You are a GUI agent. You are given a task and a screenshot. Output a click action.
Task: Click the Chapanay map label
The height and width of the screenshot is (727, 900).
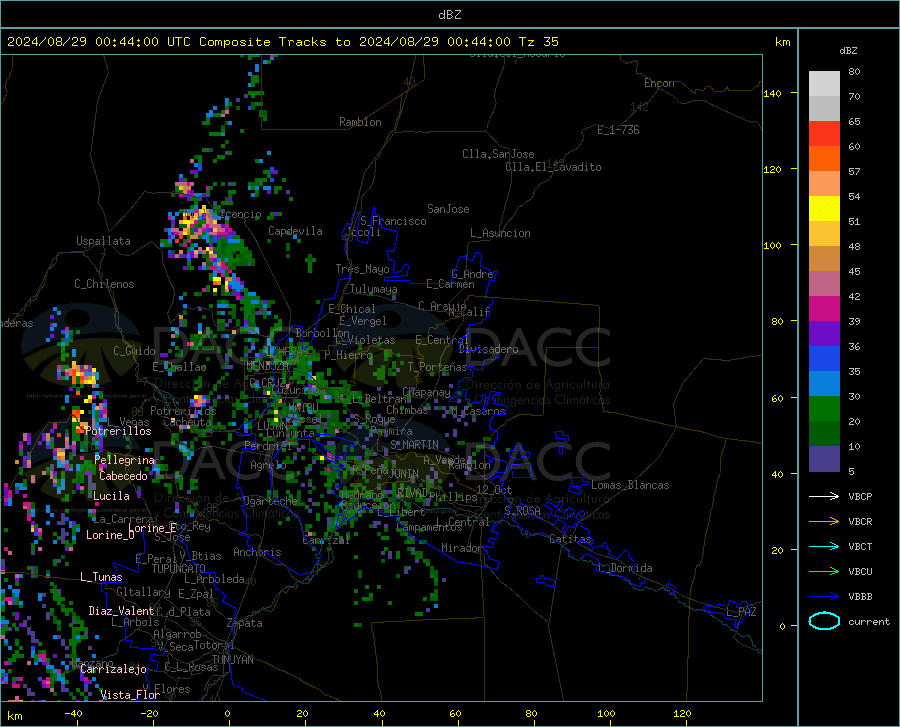(426, 392)
